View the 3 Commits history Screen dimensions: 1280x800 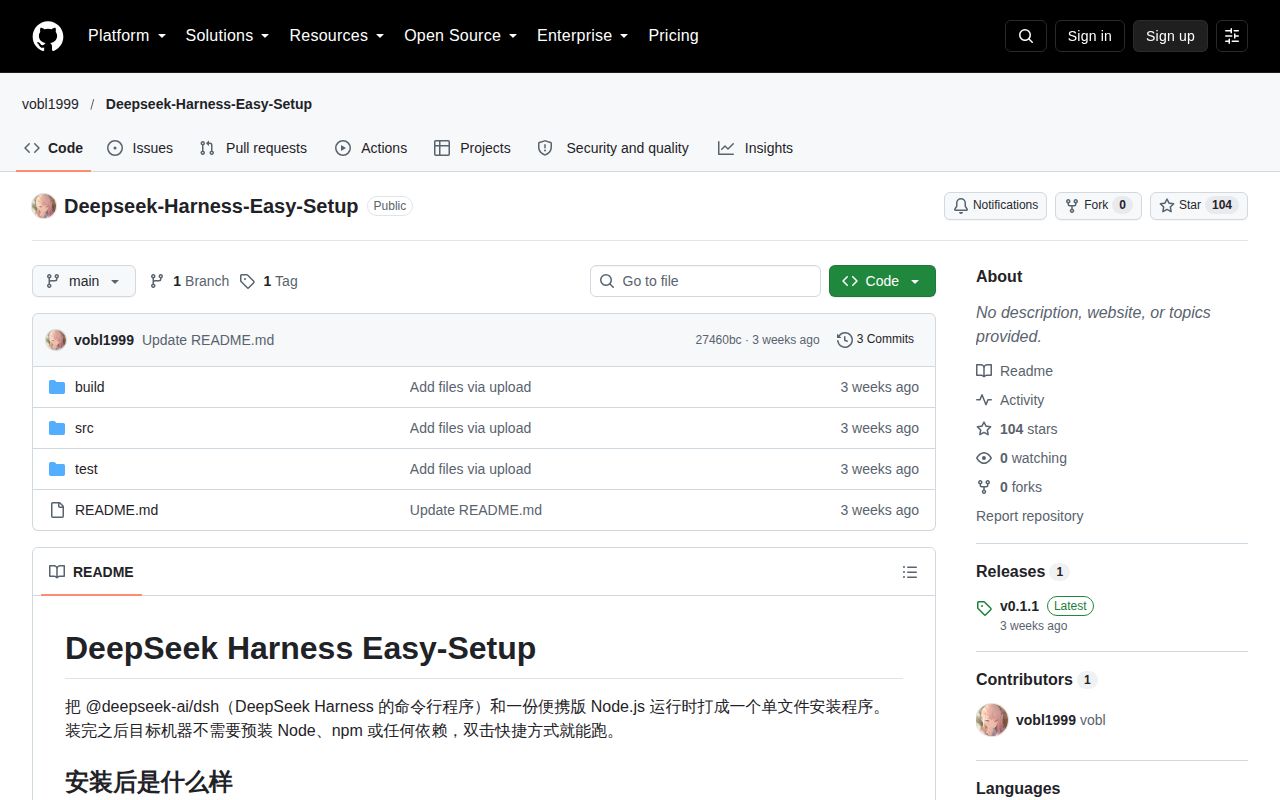[875, 340]
